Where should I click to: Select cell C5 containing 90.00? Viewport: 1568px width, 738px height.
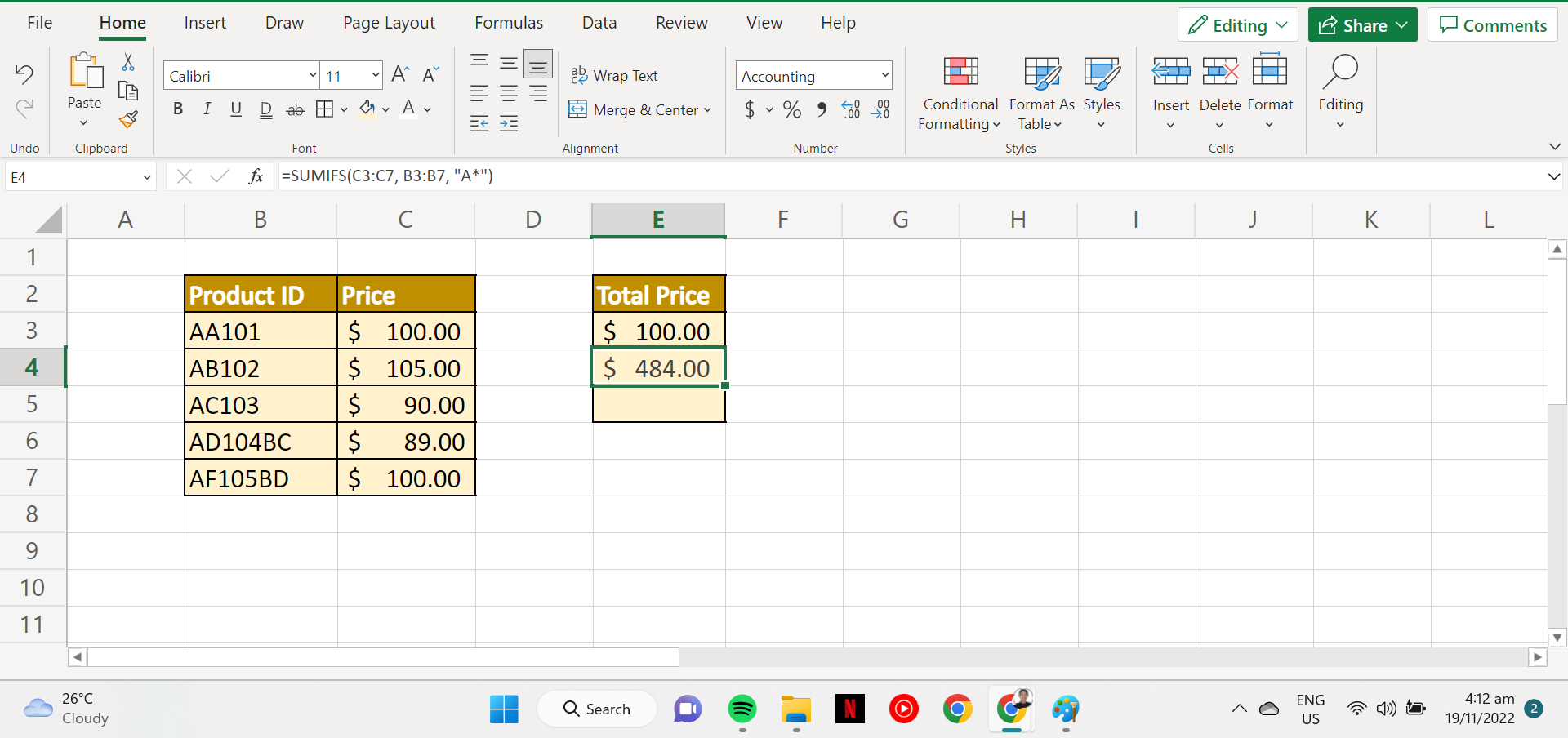(x=406, y=405)
